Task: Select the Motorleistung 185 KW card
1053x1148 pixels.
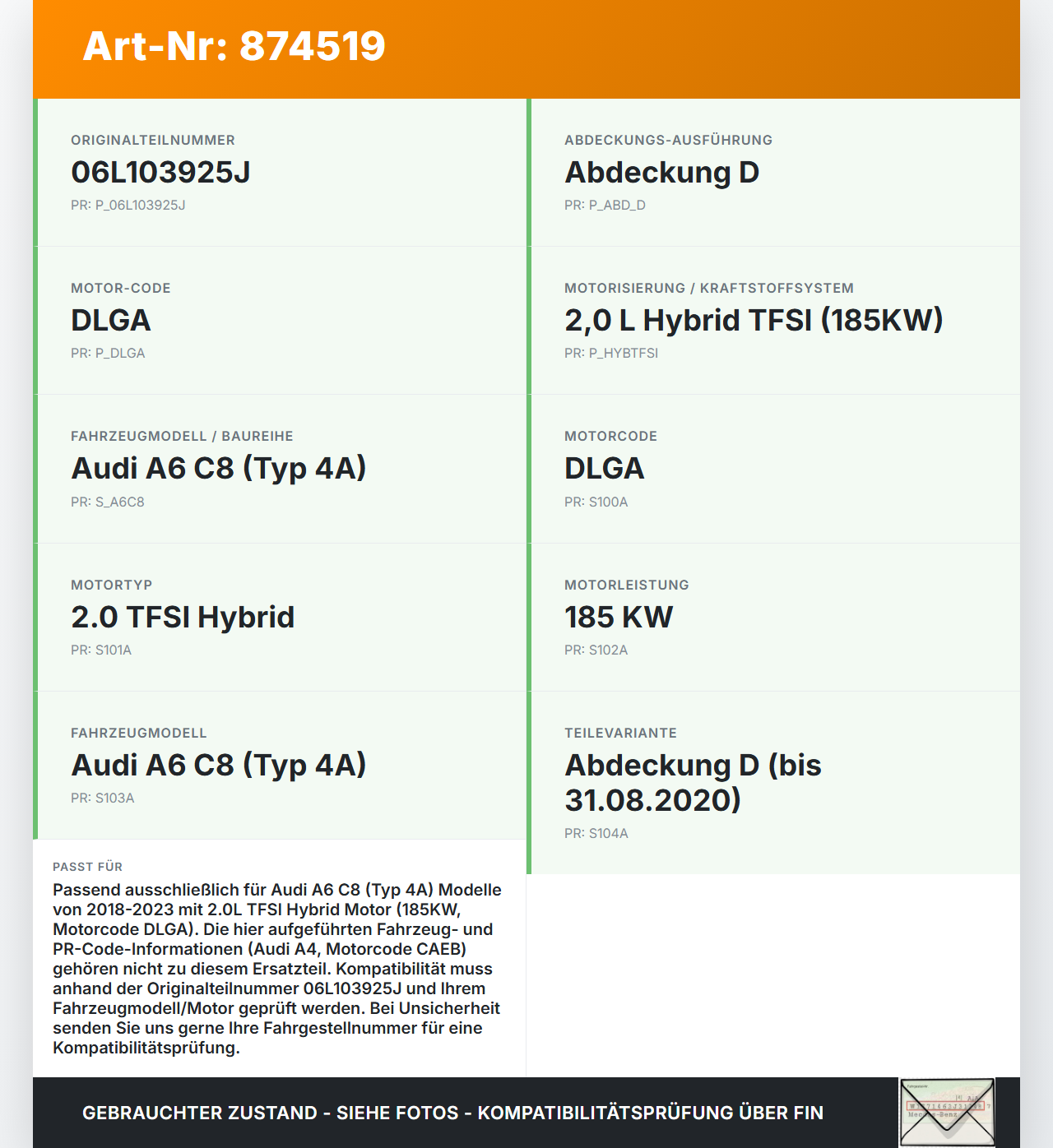Action: [x=773, y=616]
